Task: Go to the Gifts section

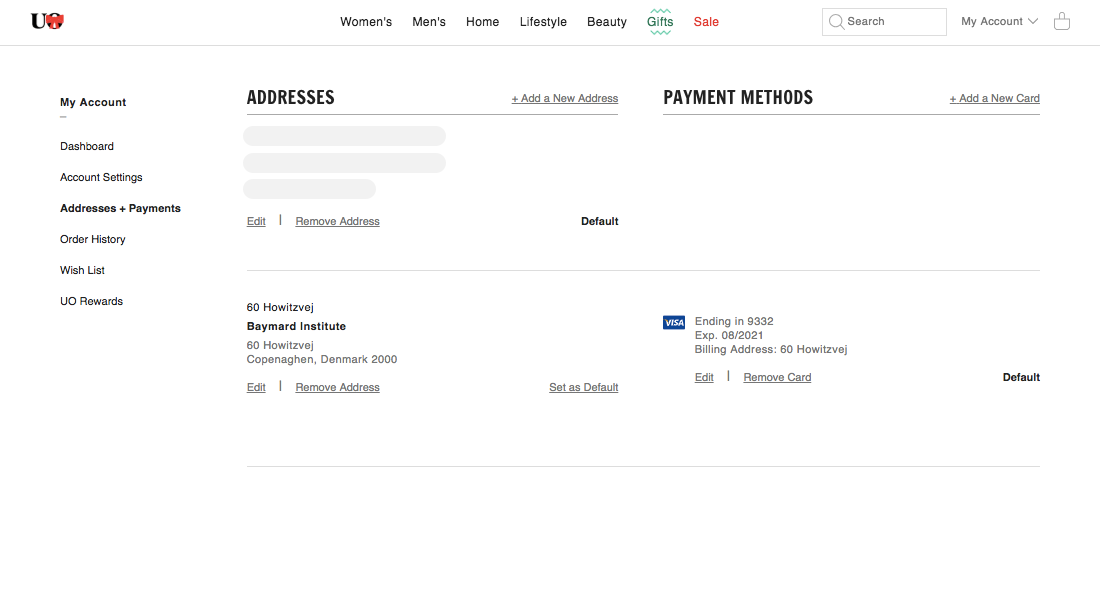Action: (x=660, y=22)
